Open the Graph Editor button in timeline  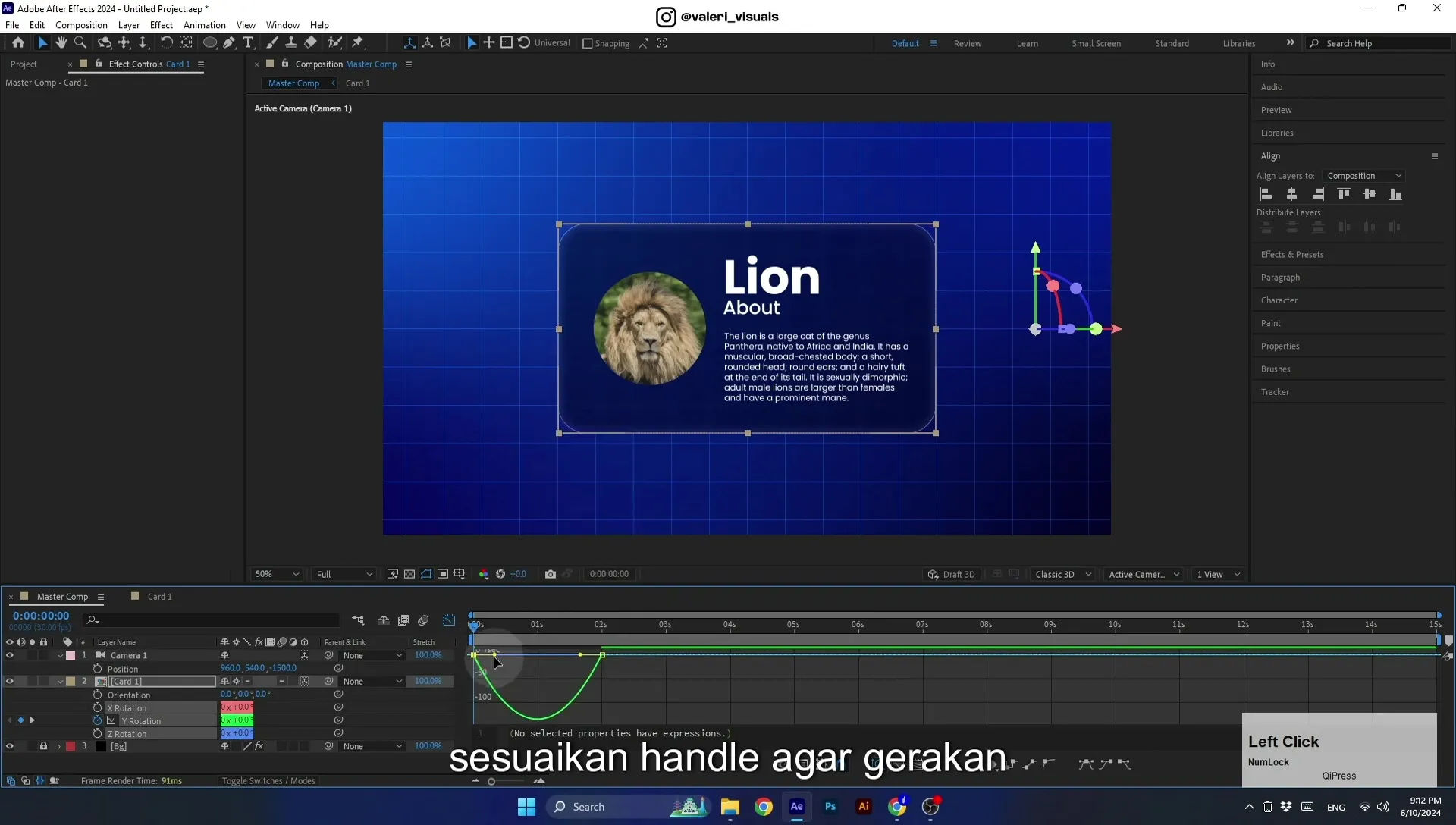[449, 620]
